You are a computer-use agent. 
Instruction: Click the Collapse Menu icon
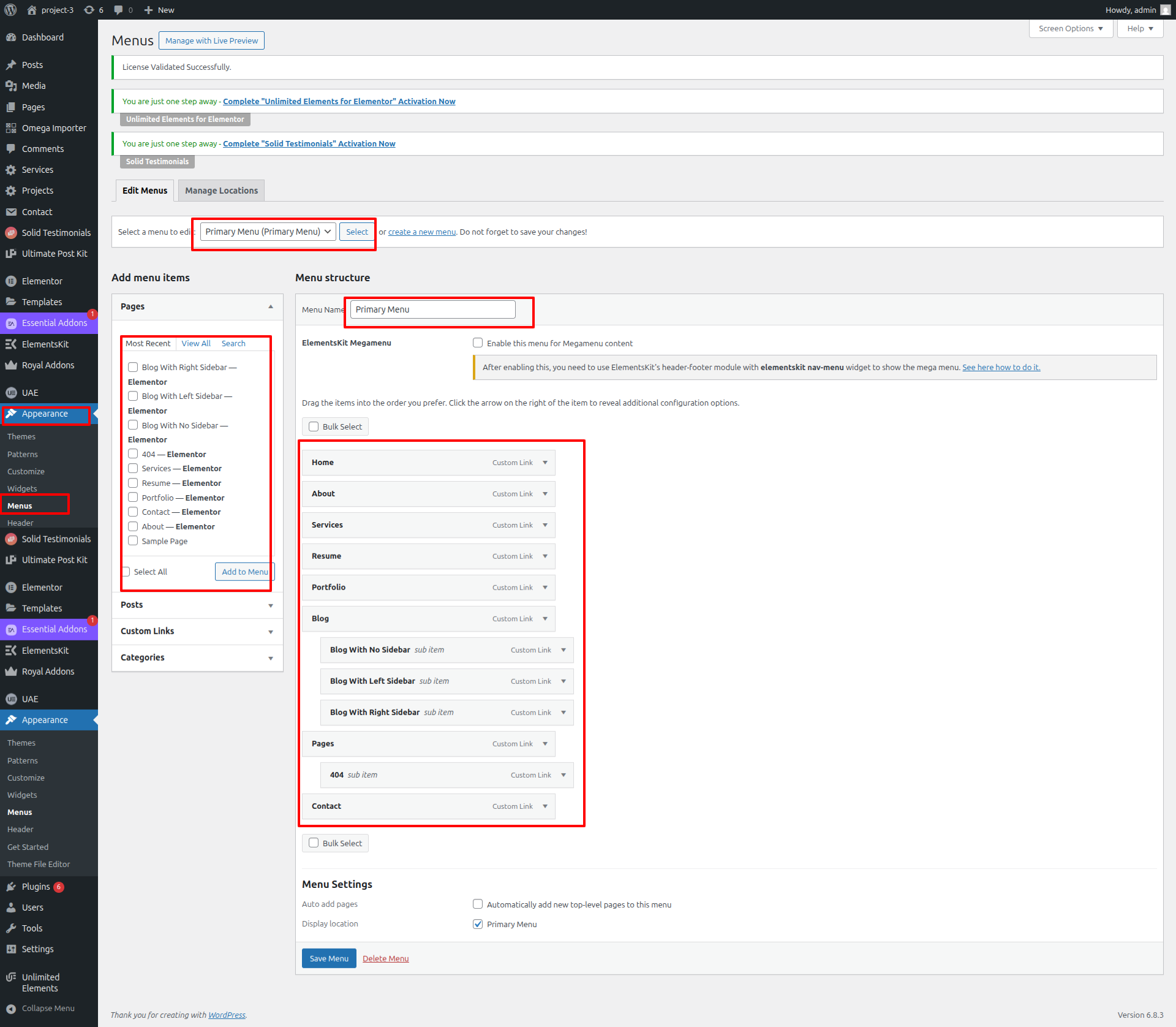tap(11, 1008)
